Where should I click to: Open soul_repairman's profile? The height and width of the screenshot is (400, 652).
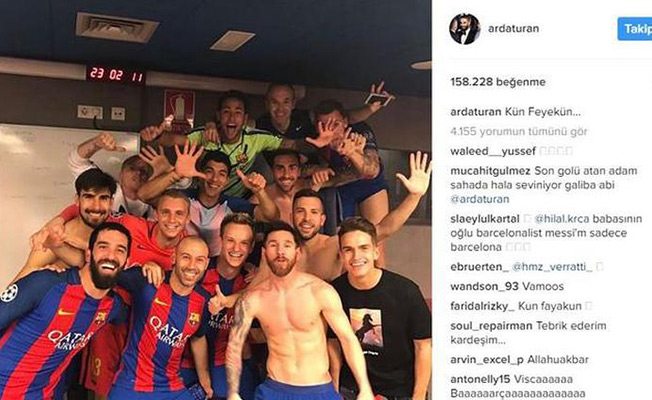(x=491, y=326)
